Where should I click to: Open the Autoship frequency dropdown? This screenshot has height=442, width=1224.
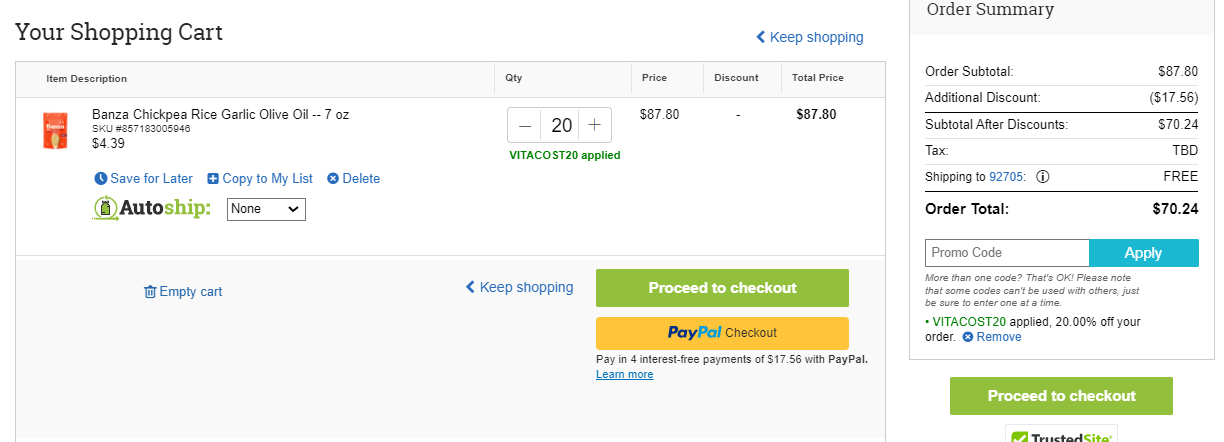point(266,209)
